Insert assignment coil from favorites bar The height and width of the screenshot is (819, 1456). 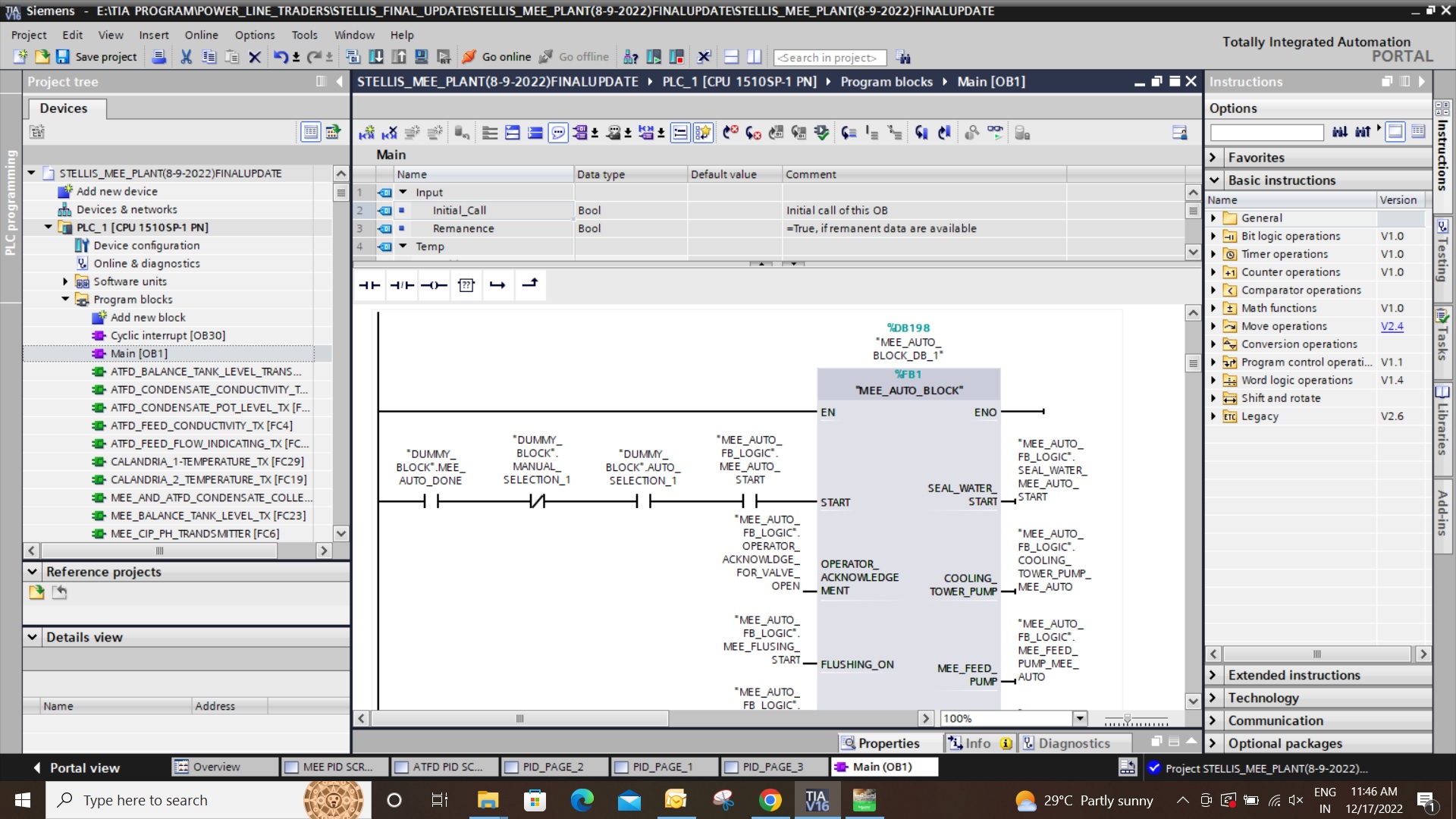(434, 285)
